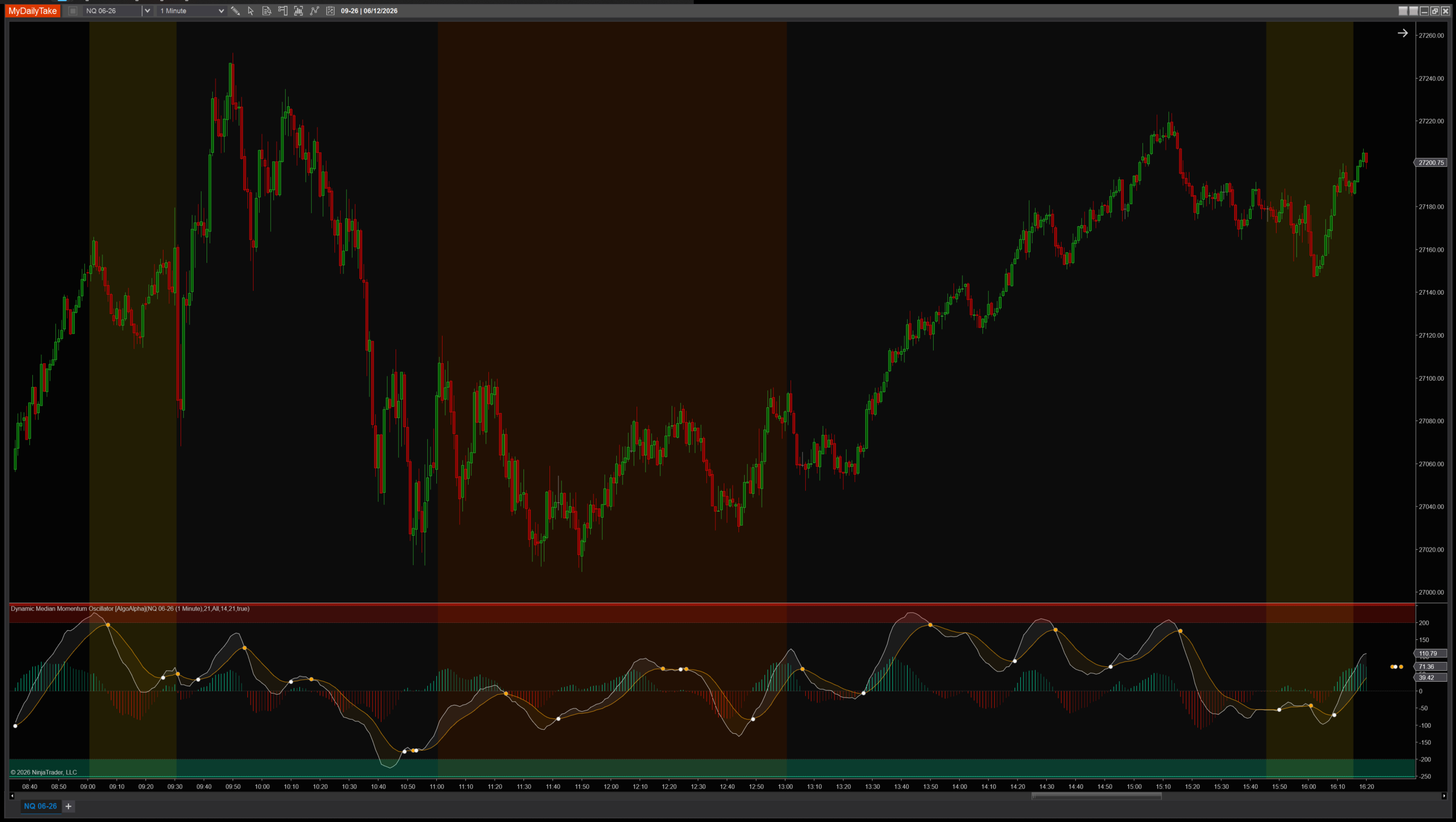Open the Indicators icon
The height and width of the screenshot is (822, 1456).
tap(315, 11)
